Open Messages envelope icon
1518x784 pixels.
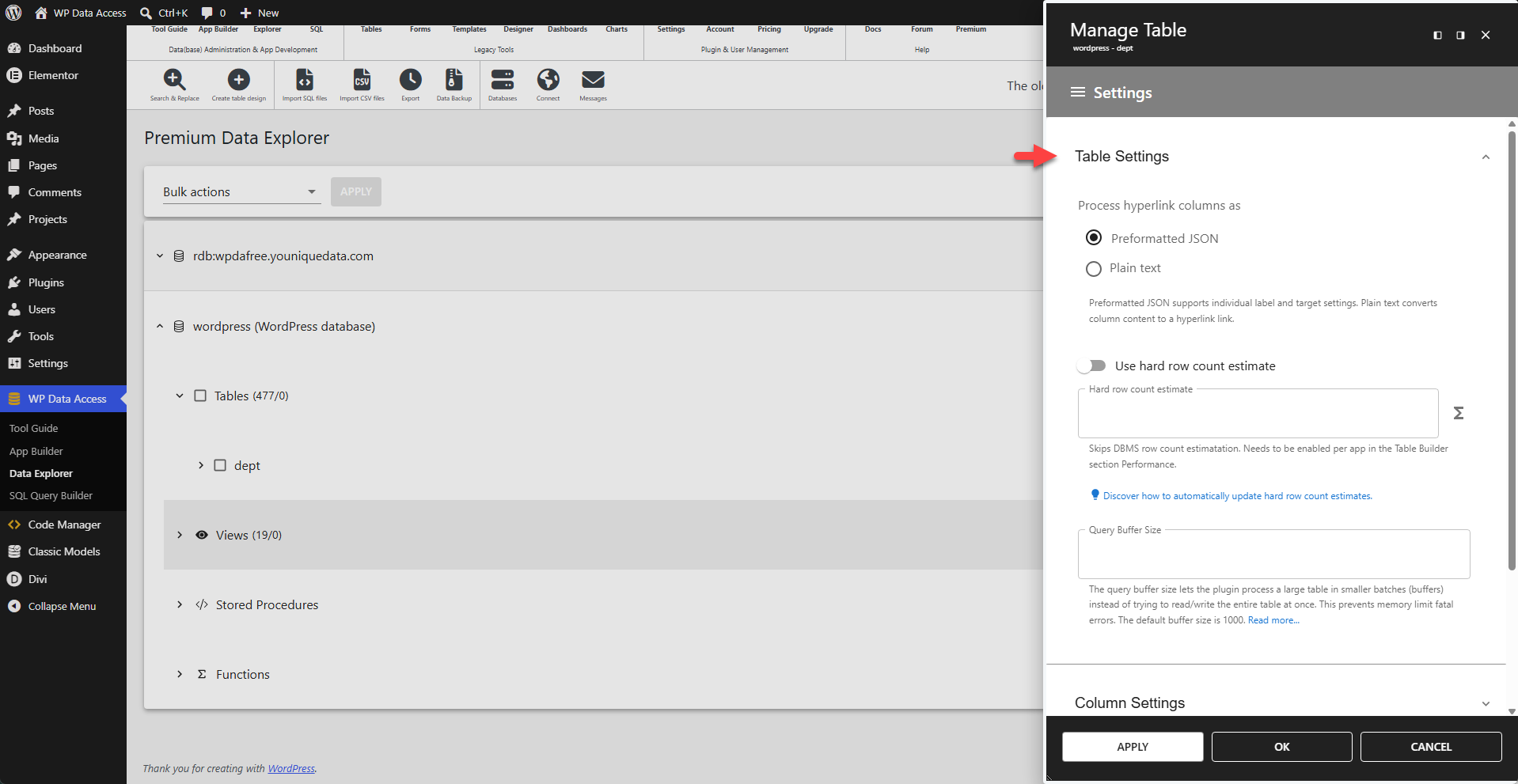(593, 85)
